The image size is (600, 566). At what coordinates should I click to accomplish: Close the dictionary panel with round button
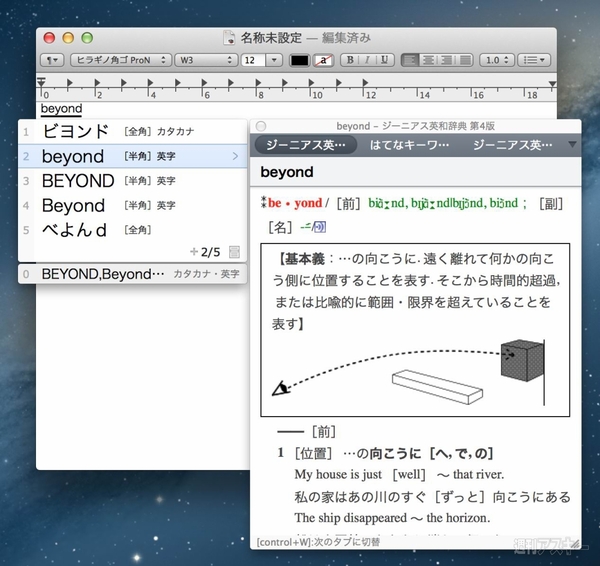[261, 126]
